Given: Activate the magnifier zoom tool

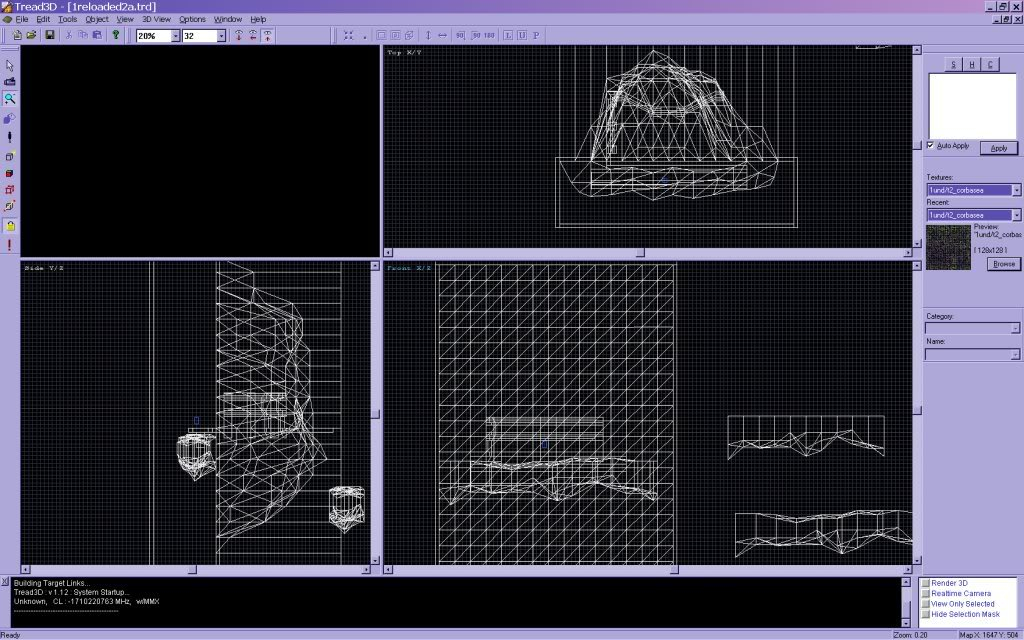Looking at the screenshot, I should (10, 99).
